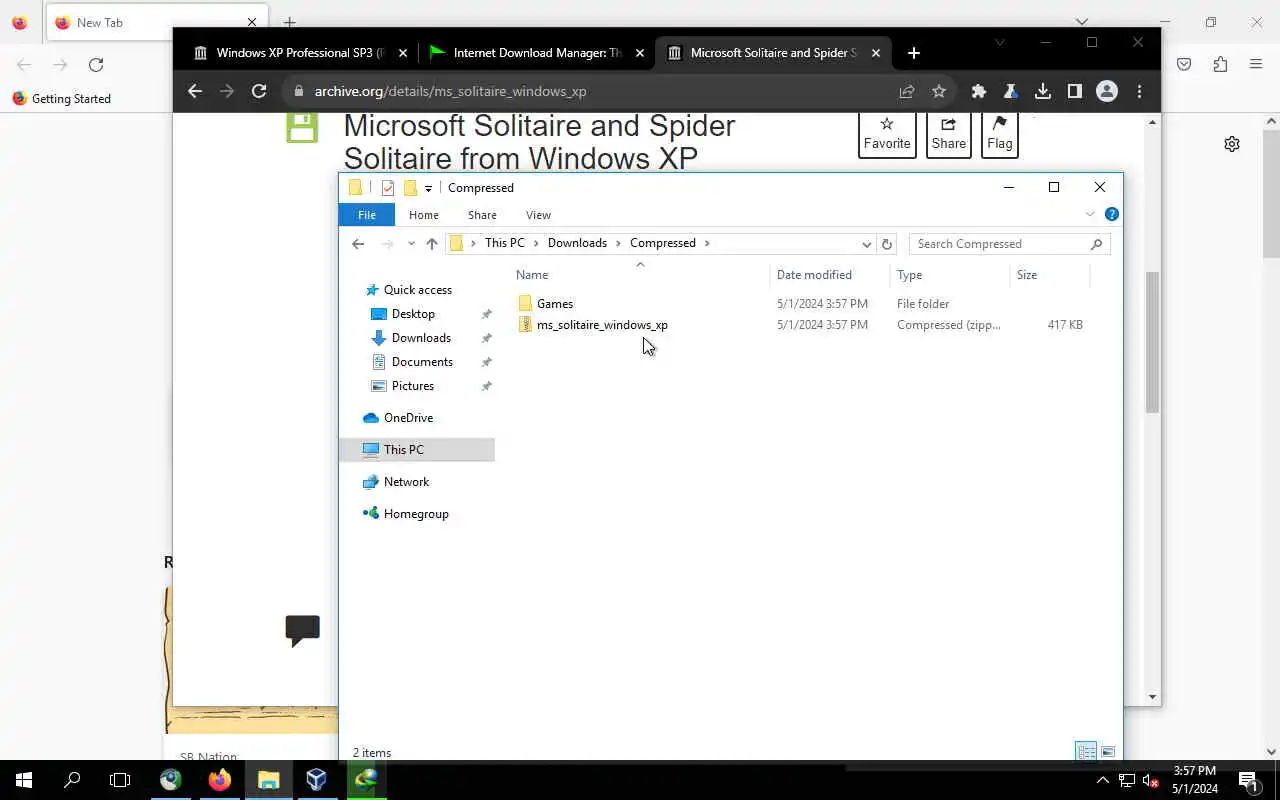Click the Favorite button on archive.org
This screenshot has width=1280, height=800.
click(x=887, y=134)
